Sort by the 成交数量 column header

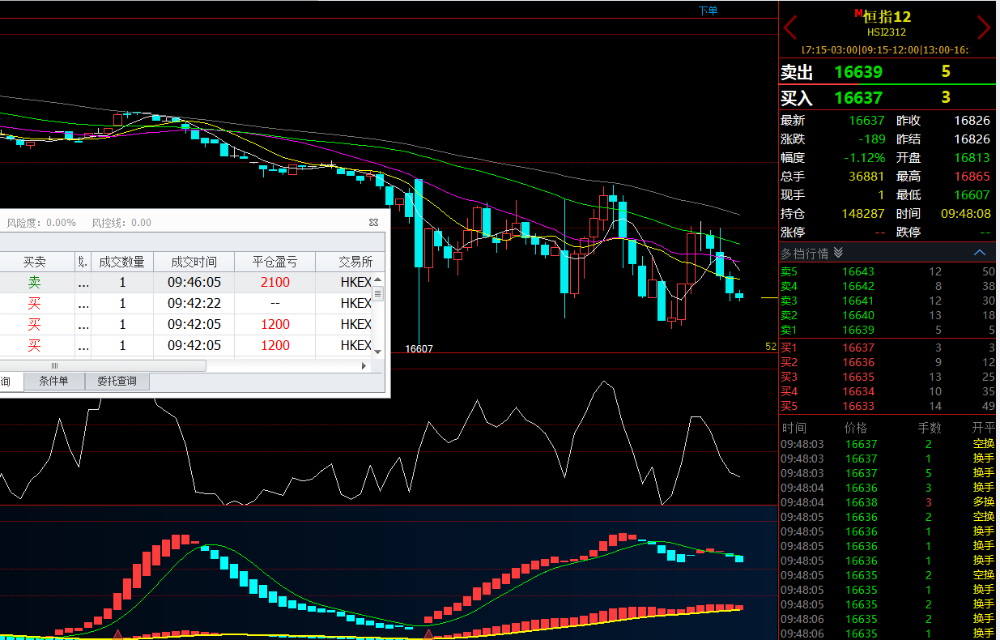122,261
